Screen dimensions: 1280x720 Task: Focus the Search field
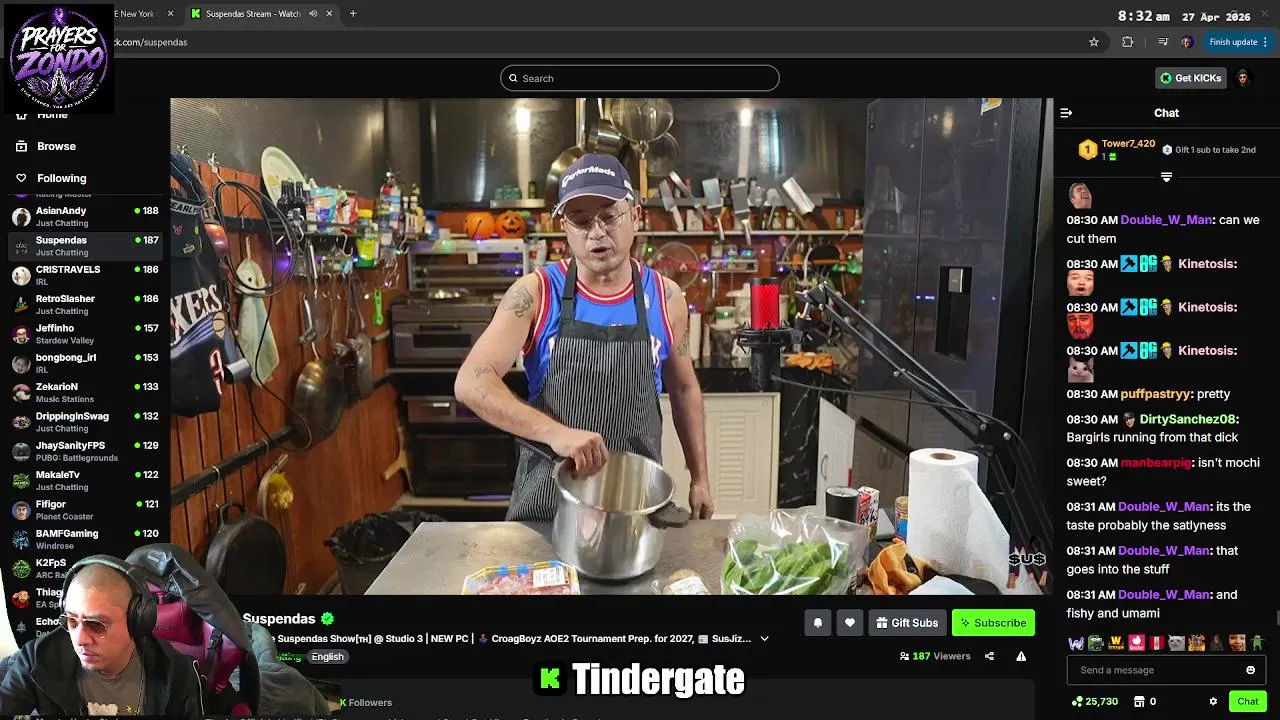[x=640, y=78]
